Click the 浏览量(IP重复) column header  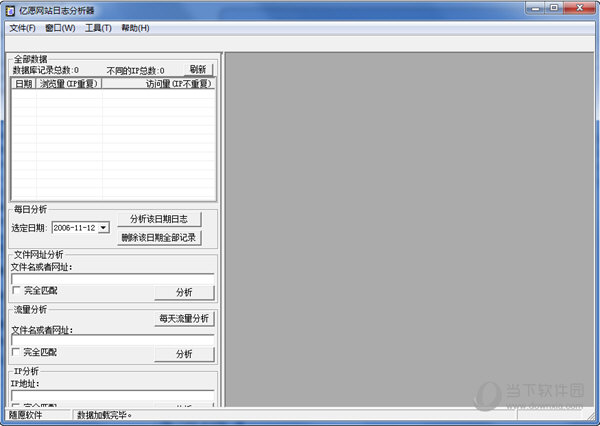(x=68, y=83)
